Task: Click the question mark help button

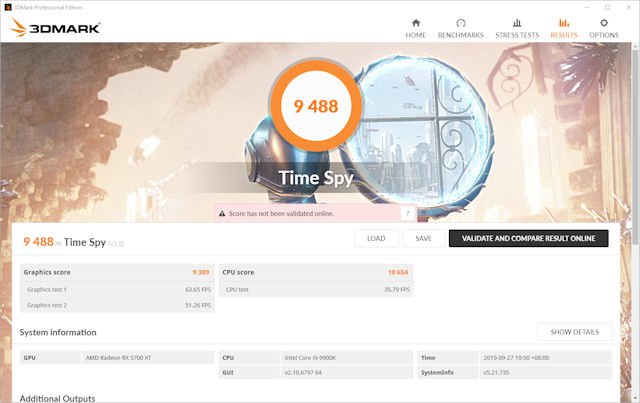Action: 407,213
